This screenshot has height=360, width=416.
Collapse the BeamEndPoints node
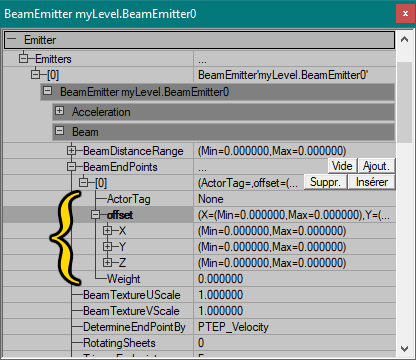point(71,167)
